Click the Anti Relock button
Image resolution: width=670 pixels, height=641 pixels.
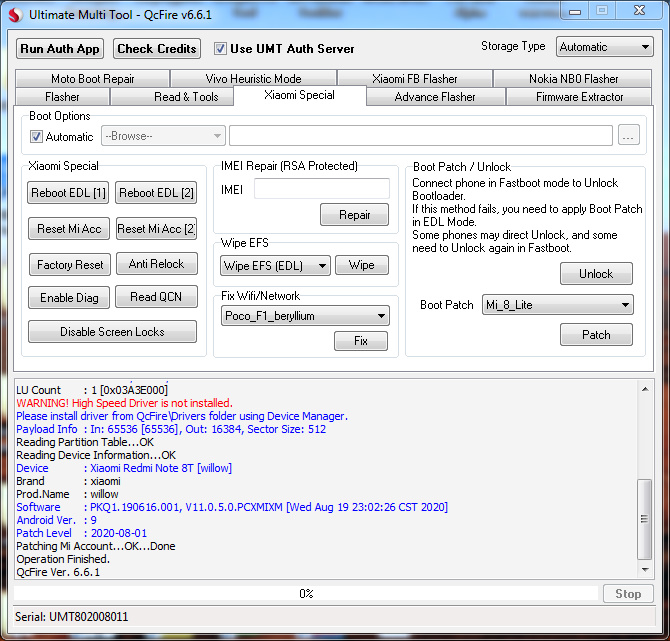pyautogui.click(x=157, y=264)
